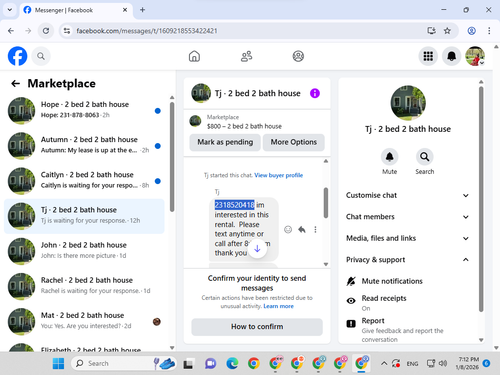This screenshot has width=500, height=375.
Task: Go to the Home feed icon
Action: coord(194,56)
